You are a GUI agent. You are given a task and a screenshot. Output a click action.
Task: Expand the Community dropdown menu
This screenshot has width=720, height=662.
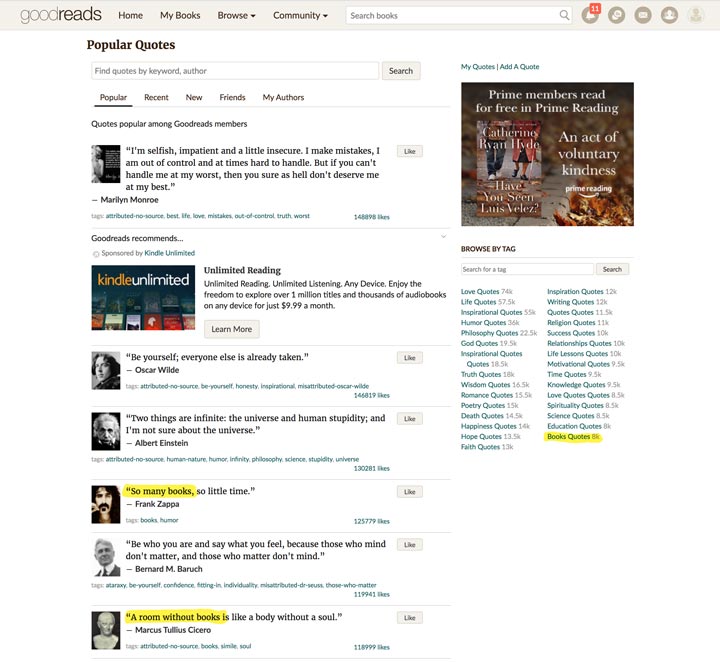[300, 15]
